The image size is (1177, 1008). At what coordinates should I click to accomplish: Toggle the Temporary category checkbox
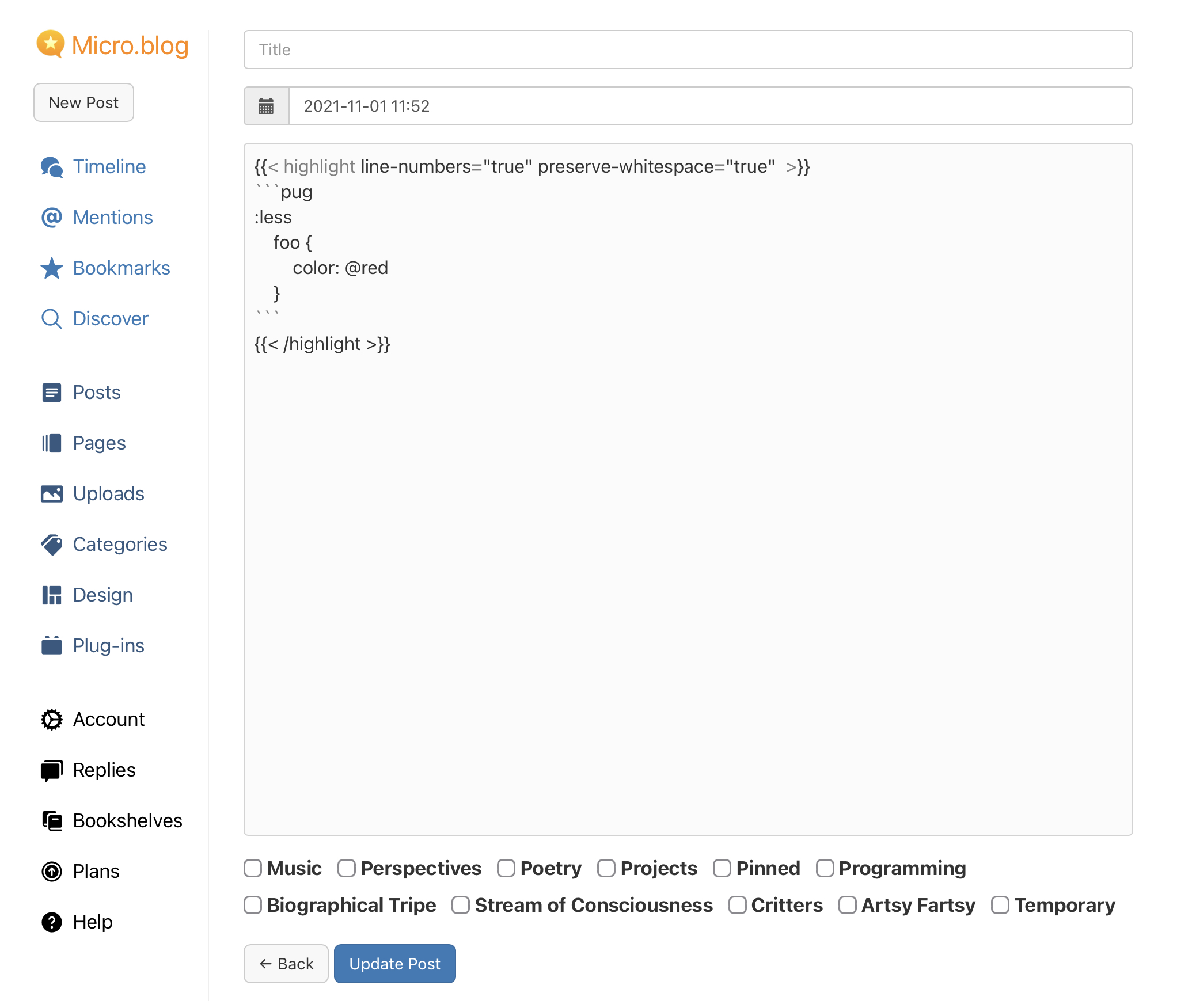(1000, 905)
